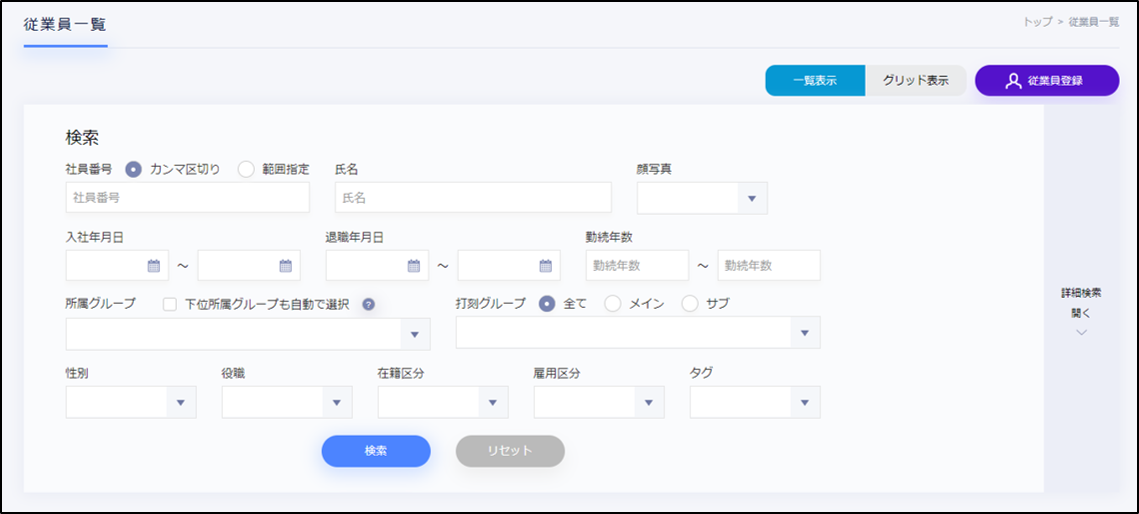Open the 在籍区分 dropdown

click(492, 402)
